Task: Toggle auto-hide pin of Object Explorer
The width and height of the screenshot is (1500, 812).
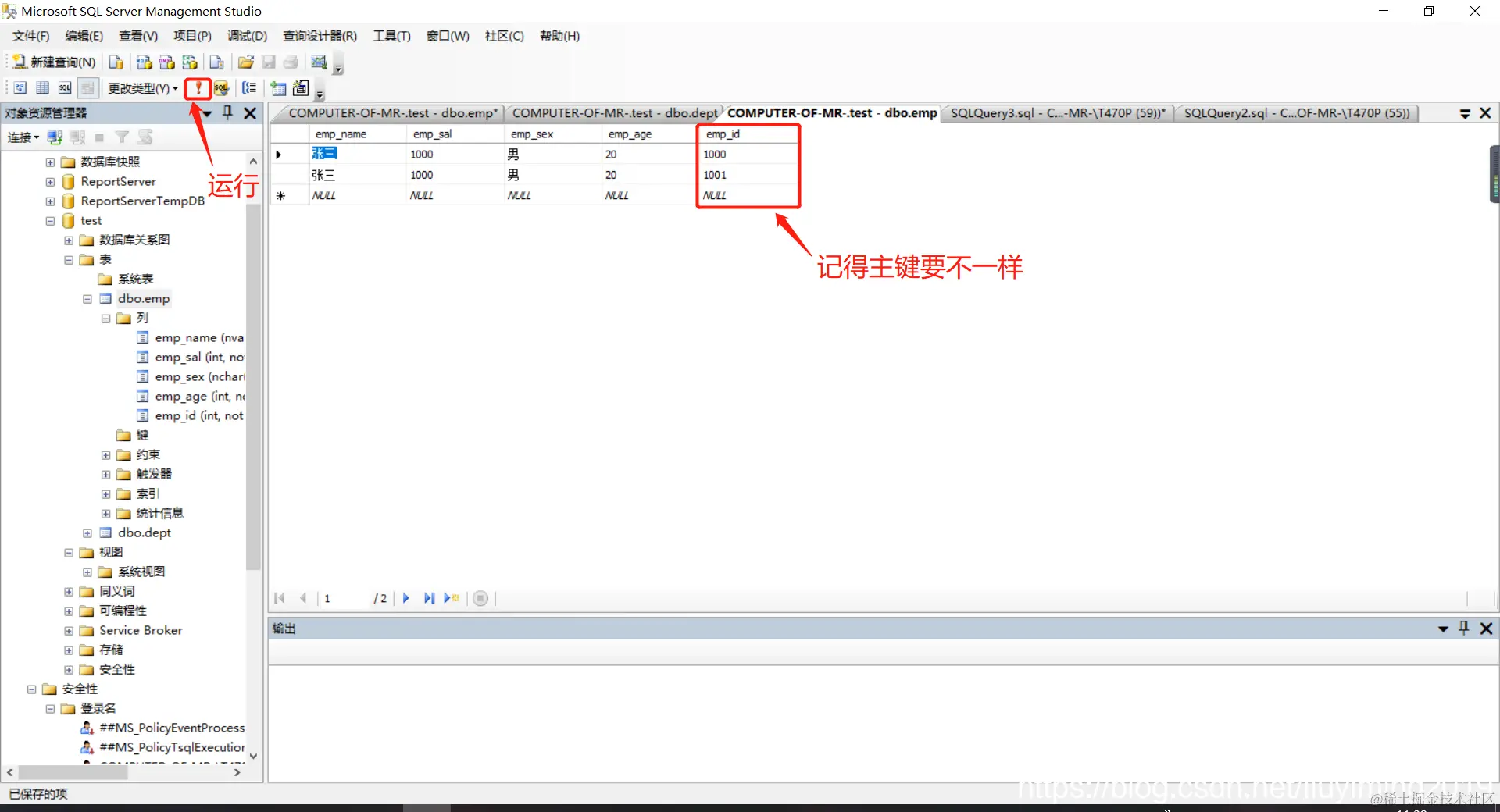Action: (x=227, y=112)
